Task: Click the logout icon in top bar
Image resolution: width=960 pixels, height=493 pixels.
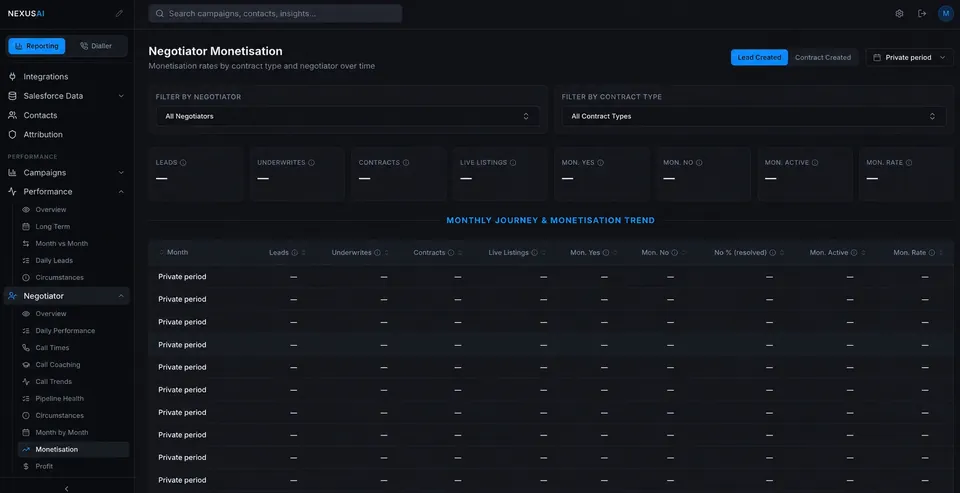Action: tap(922, 13)
